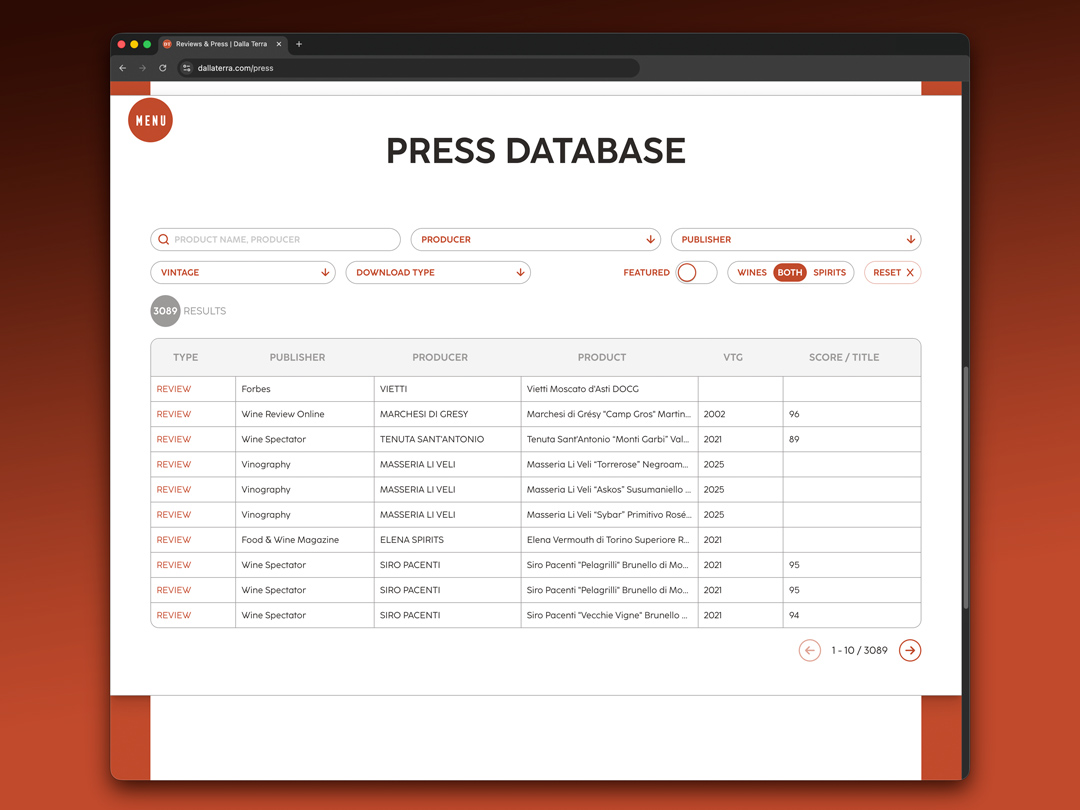This screenshot has height=810, width=1080.
Task: Open REVIEW link for Torrerose Negroamaro row
Action: click(x=174, y=464)
